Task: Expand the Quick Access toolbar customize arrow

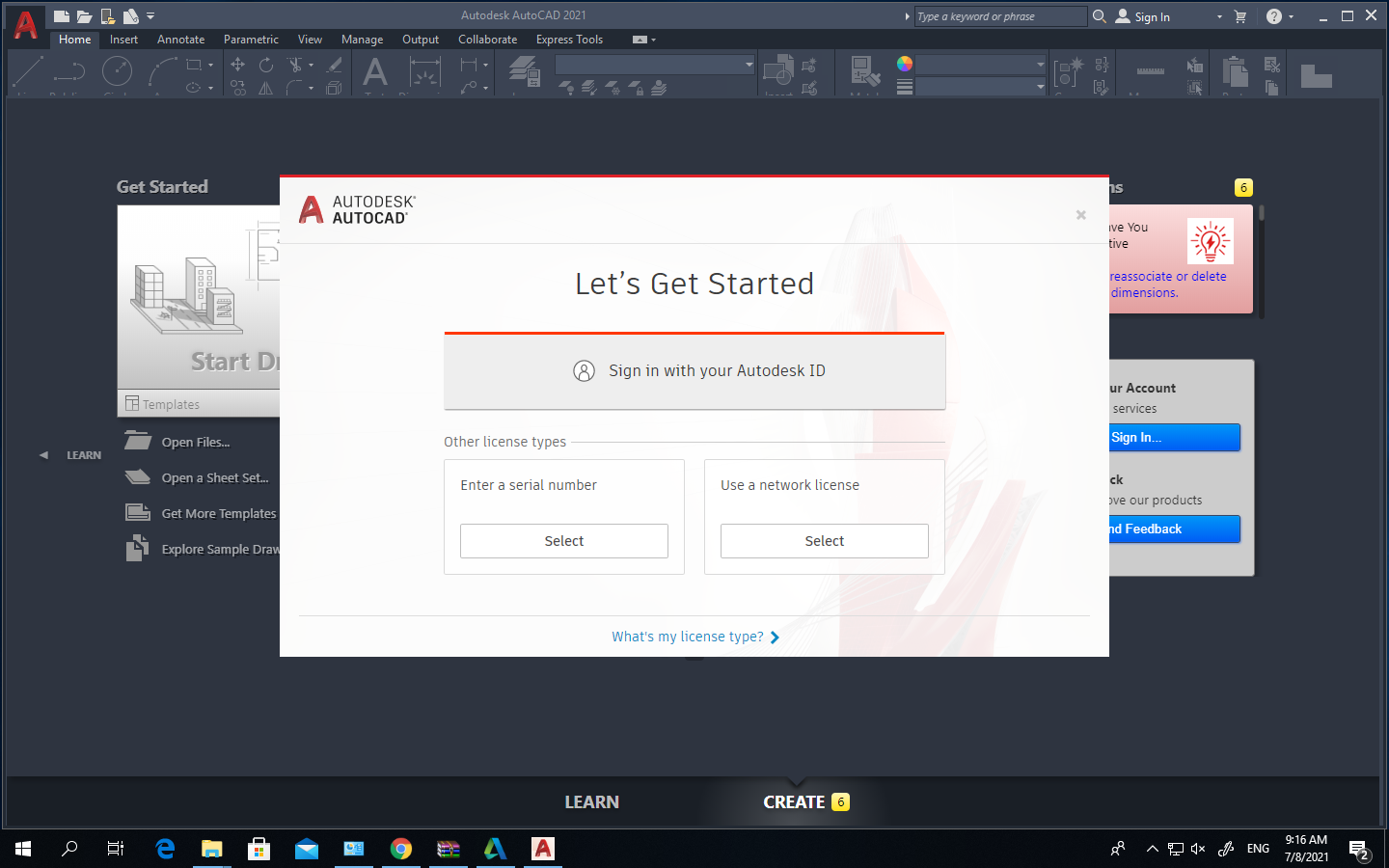Action: coord(150,16)
